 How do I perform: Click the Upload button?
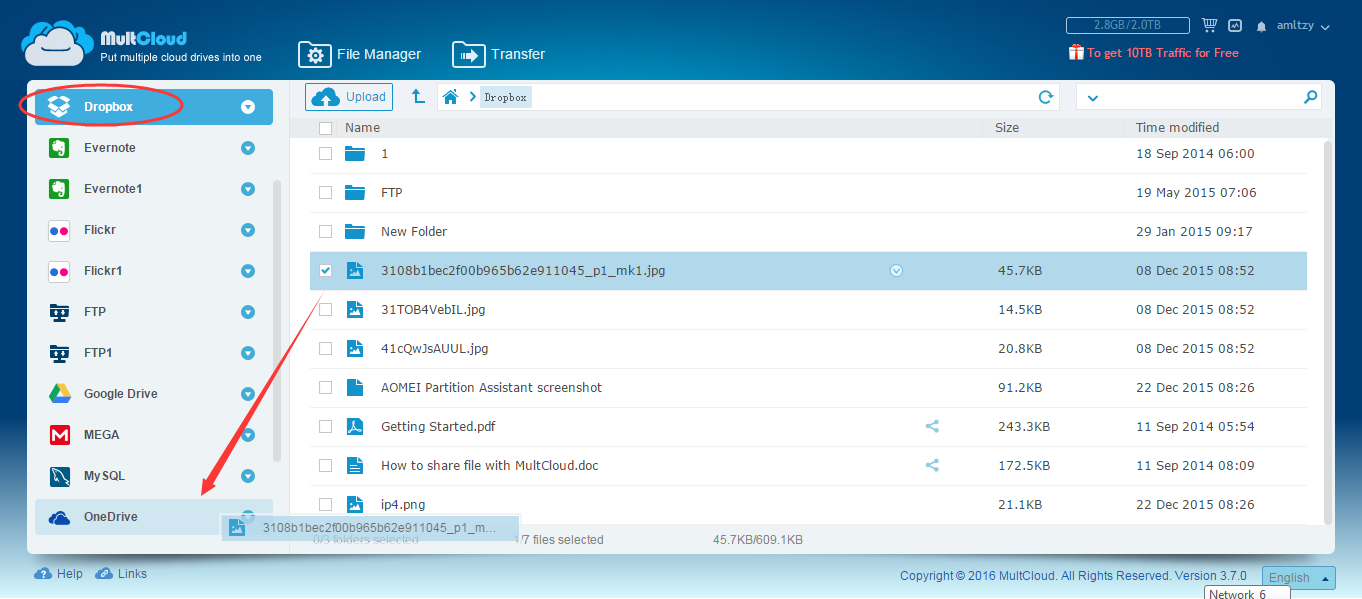pyautogui.click(x=349, y=97)
